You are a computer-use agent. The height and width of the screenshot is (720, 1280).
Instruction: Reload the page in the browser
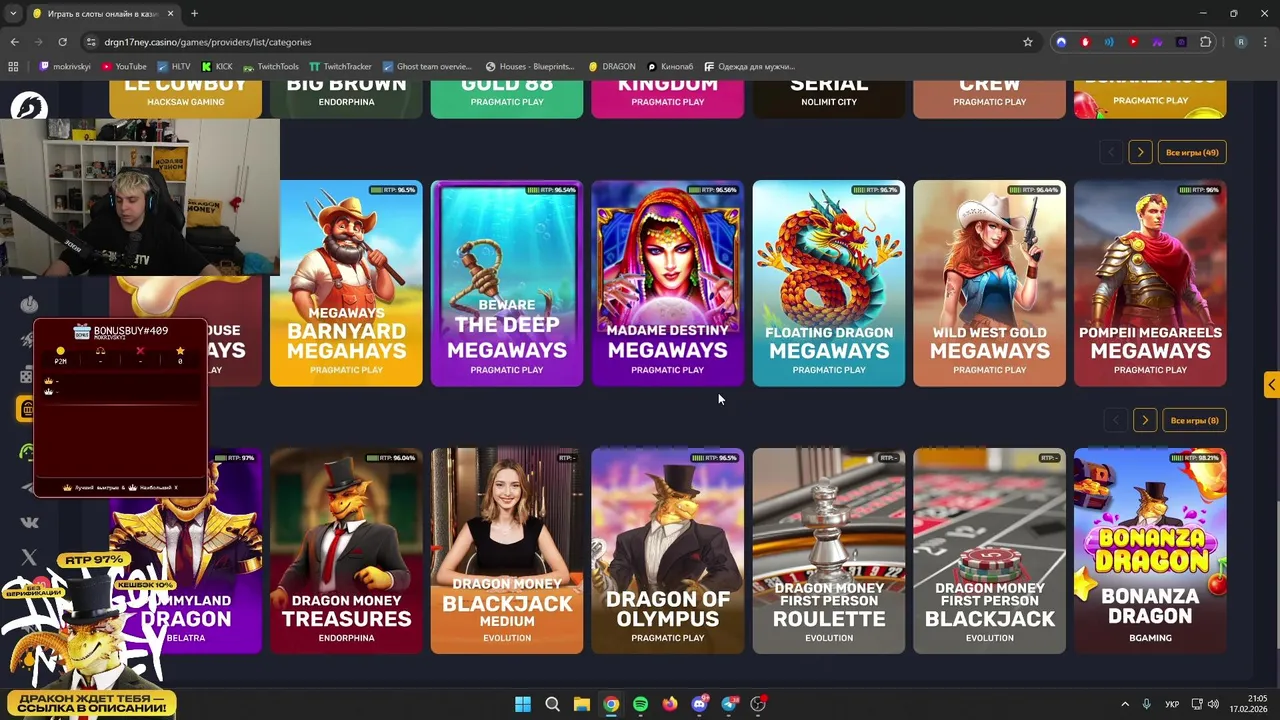(x=62, y=42)
